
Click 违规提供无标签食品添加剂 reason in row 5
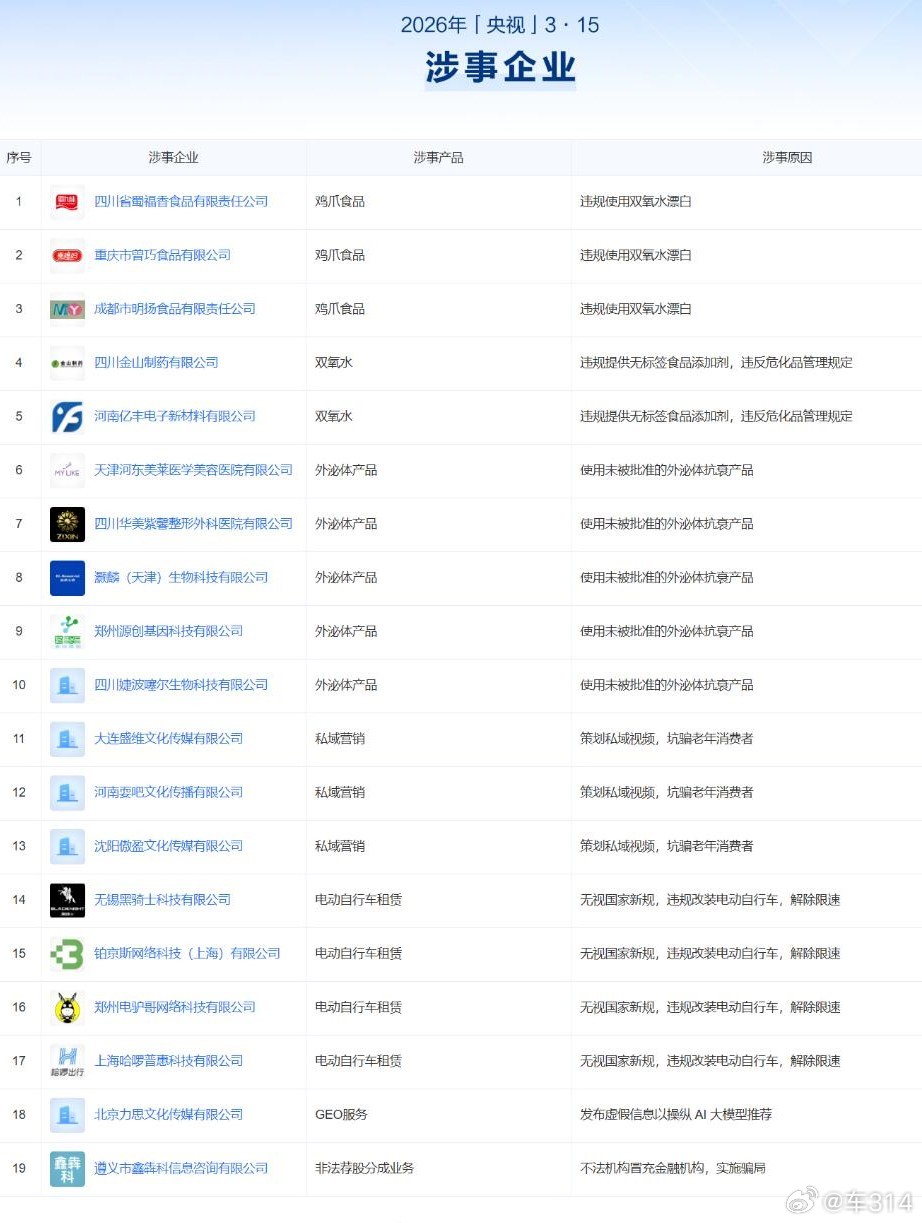click(x=717, y=417)
